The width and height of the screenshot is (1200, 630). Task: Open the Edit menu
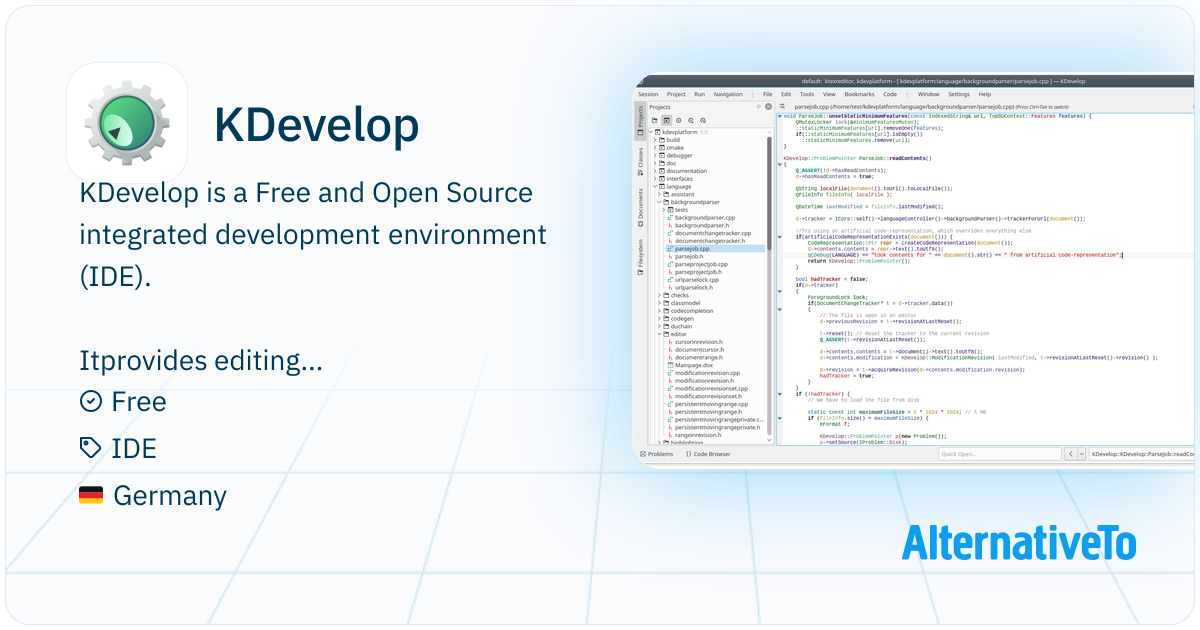[x=786, y=94]
